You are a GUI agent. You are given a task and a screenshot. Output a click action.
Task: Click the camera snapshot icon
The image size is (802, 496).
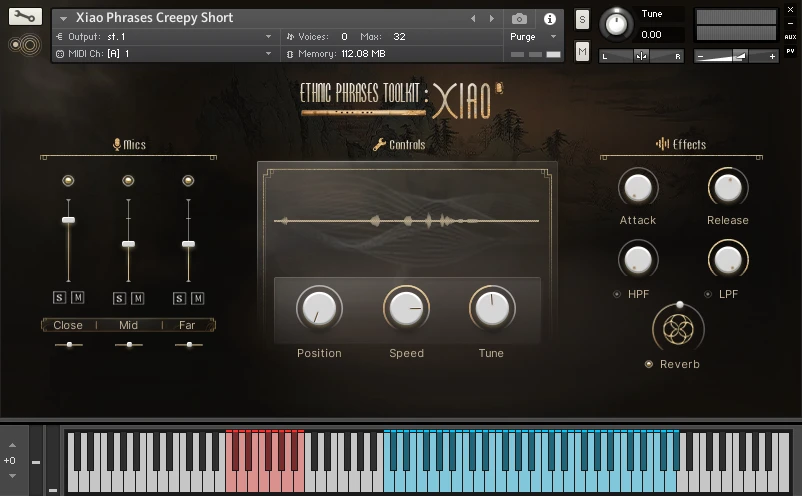click(519, 19)
